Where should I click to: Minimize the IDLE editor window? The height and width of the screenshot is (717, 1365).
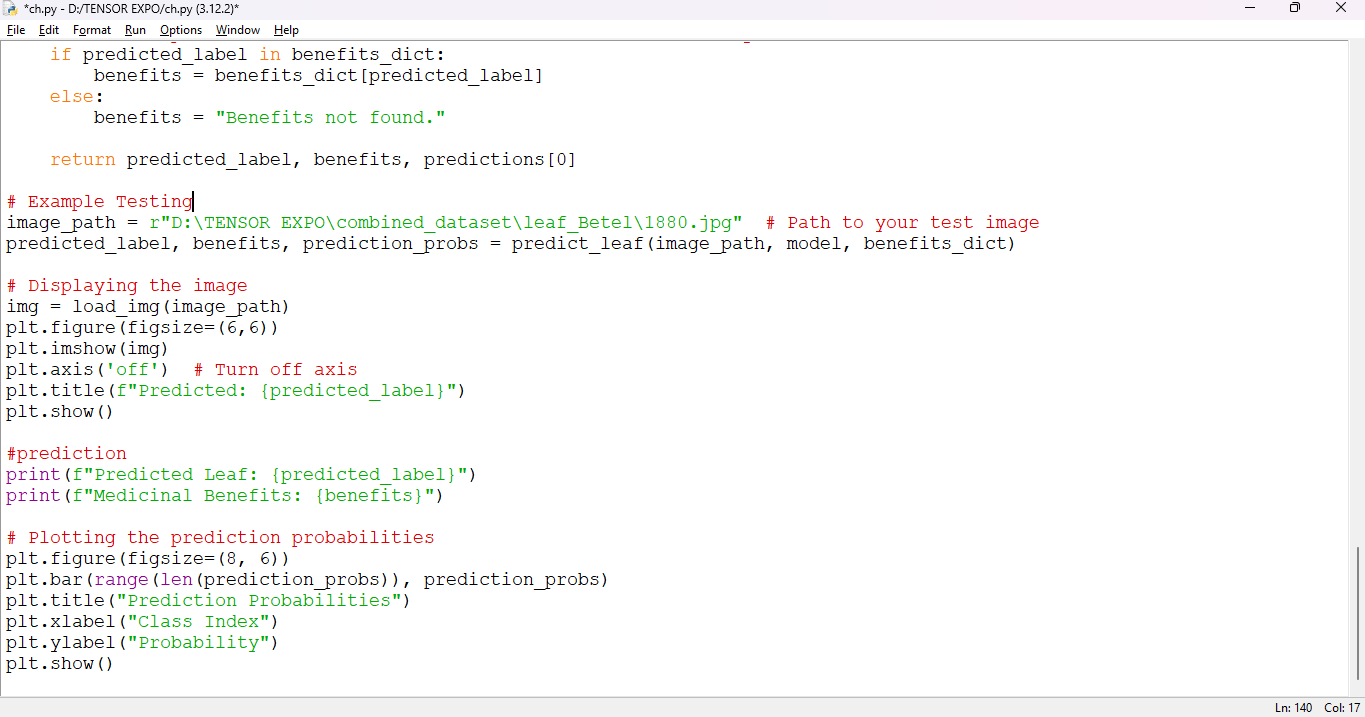tap(1250, 9)
